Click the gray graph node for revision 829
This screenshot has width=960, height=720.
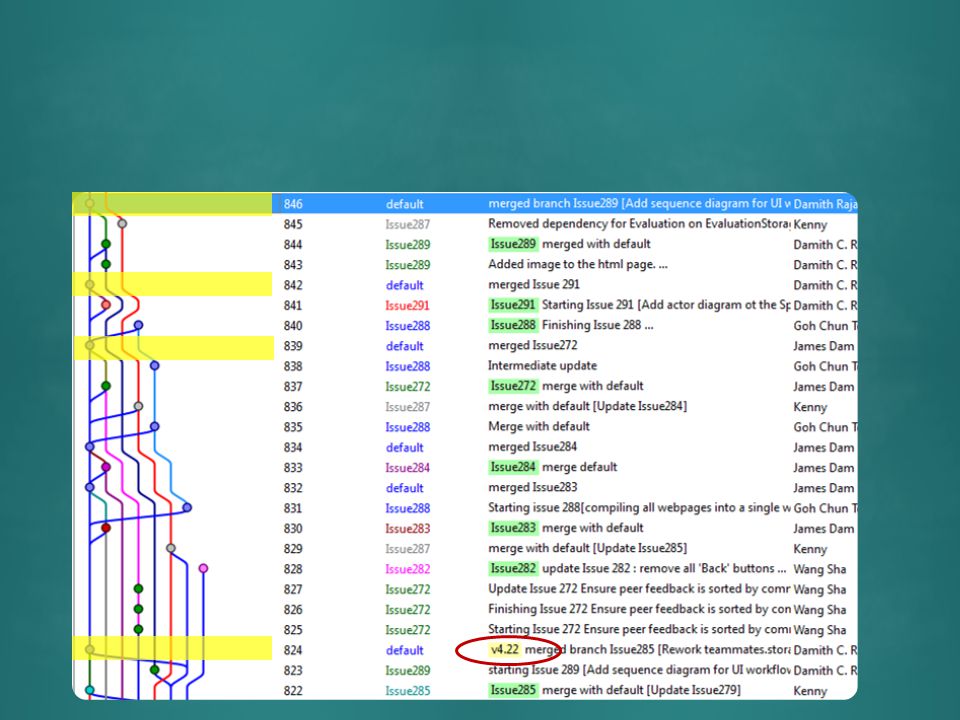(171, 548)
